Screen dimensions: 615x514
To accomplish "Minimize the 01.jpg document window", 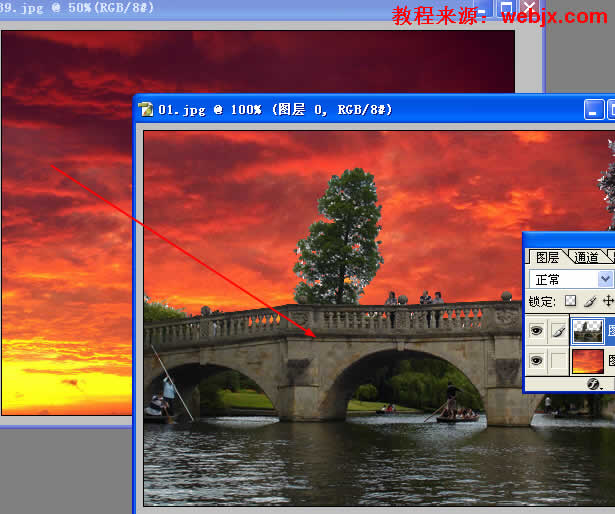I will pyautogui.click(x=593, y=109).
